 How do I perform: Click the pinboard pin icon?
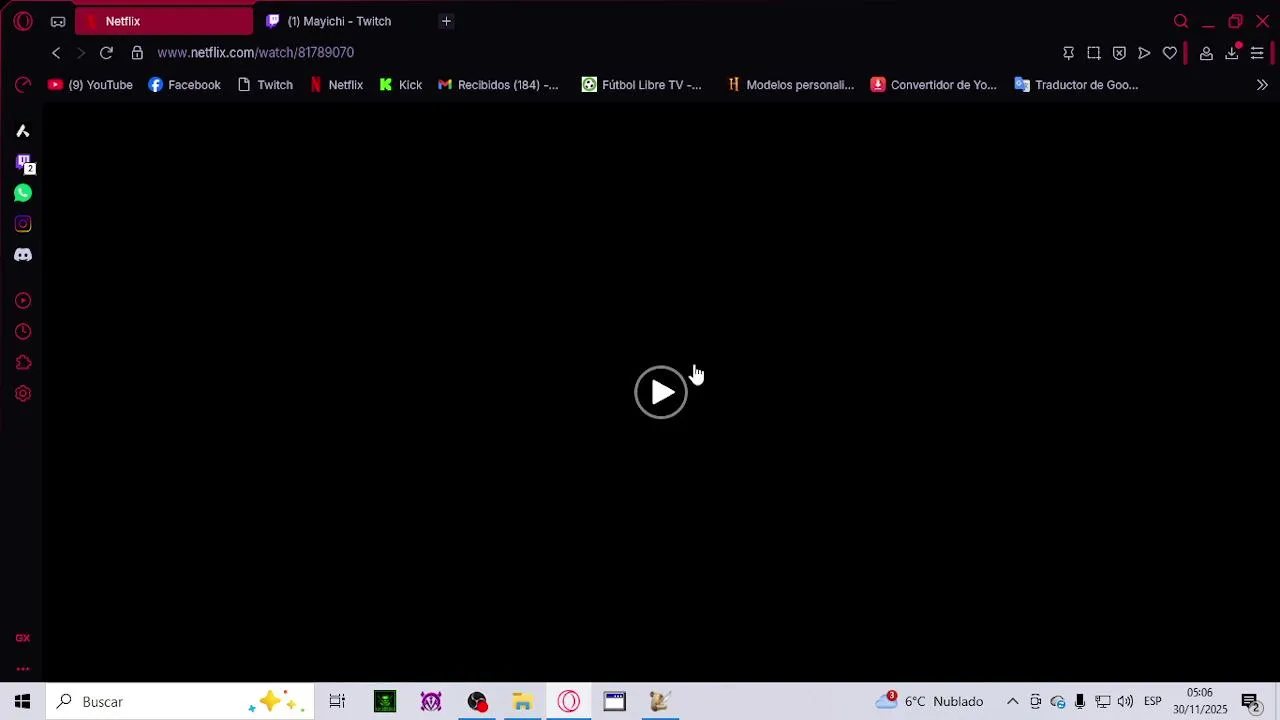tap(1068, 53)
